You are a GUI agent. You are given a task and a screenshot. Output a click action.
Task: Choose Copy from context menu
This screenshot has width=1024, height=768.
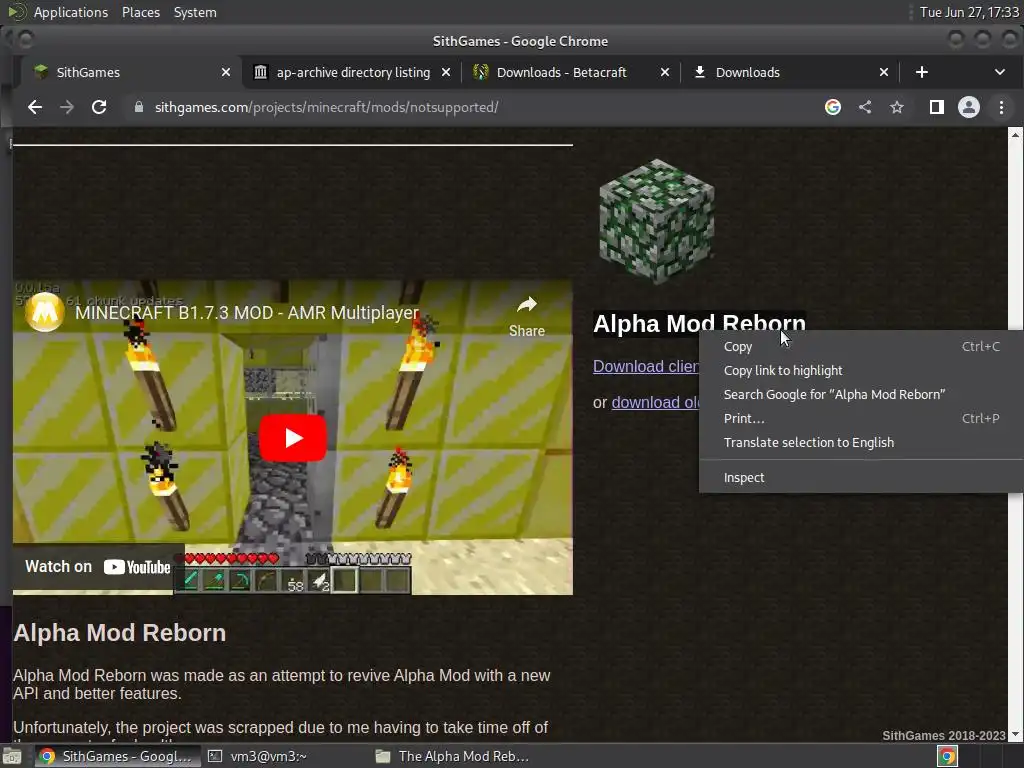pos(861,347)
